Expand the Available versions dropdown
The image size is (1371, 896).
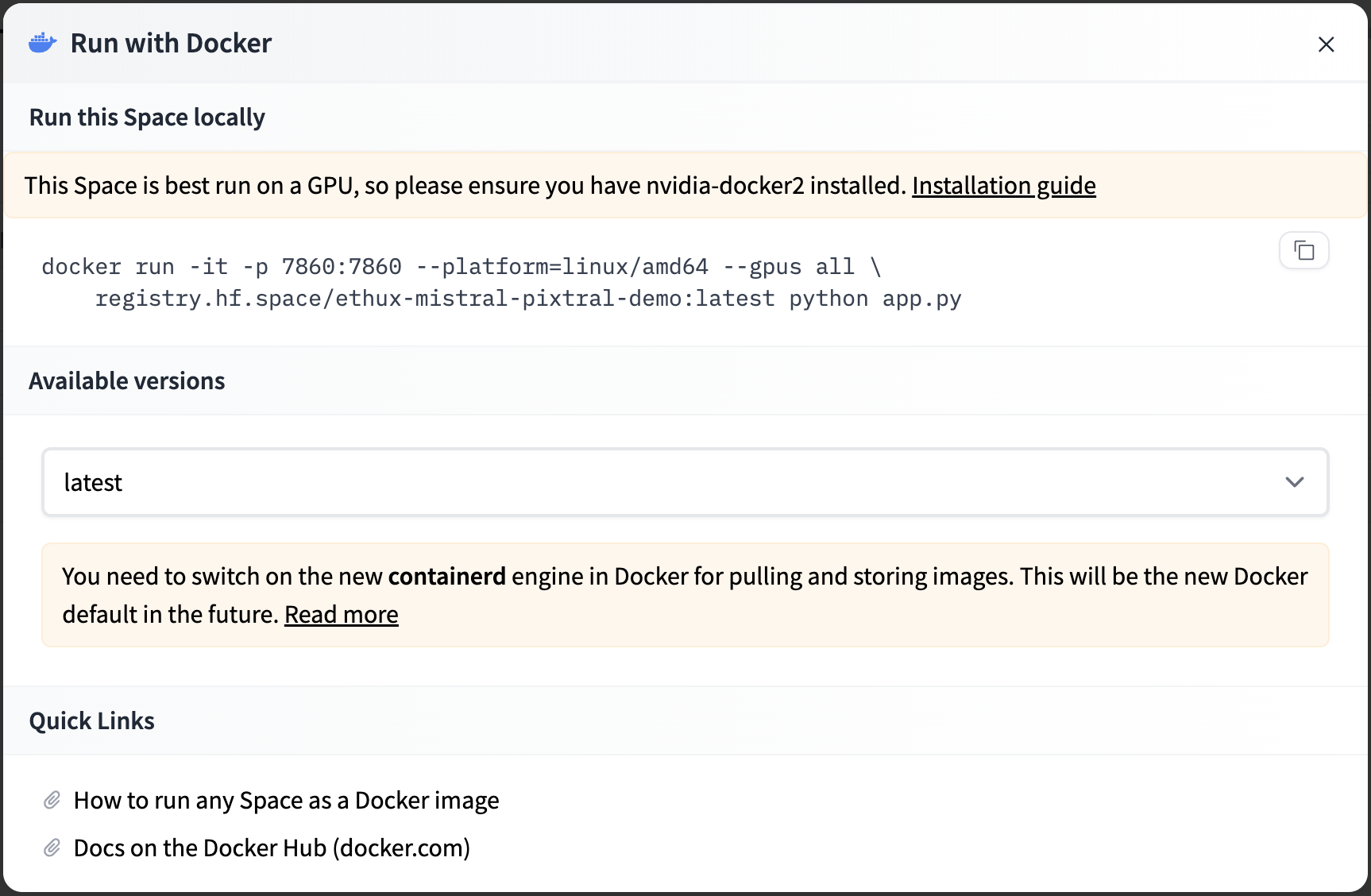pos(685,482)
